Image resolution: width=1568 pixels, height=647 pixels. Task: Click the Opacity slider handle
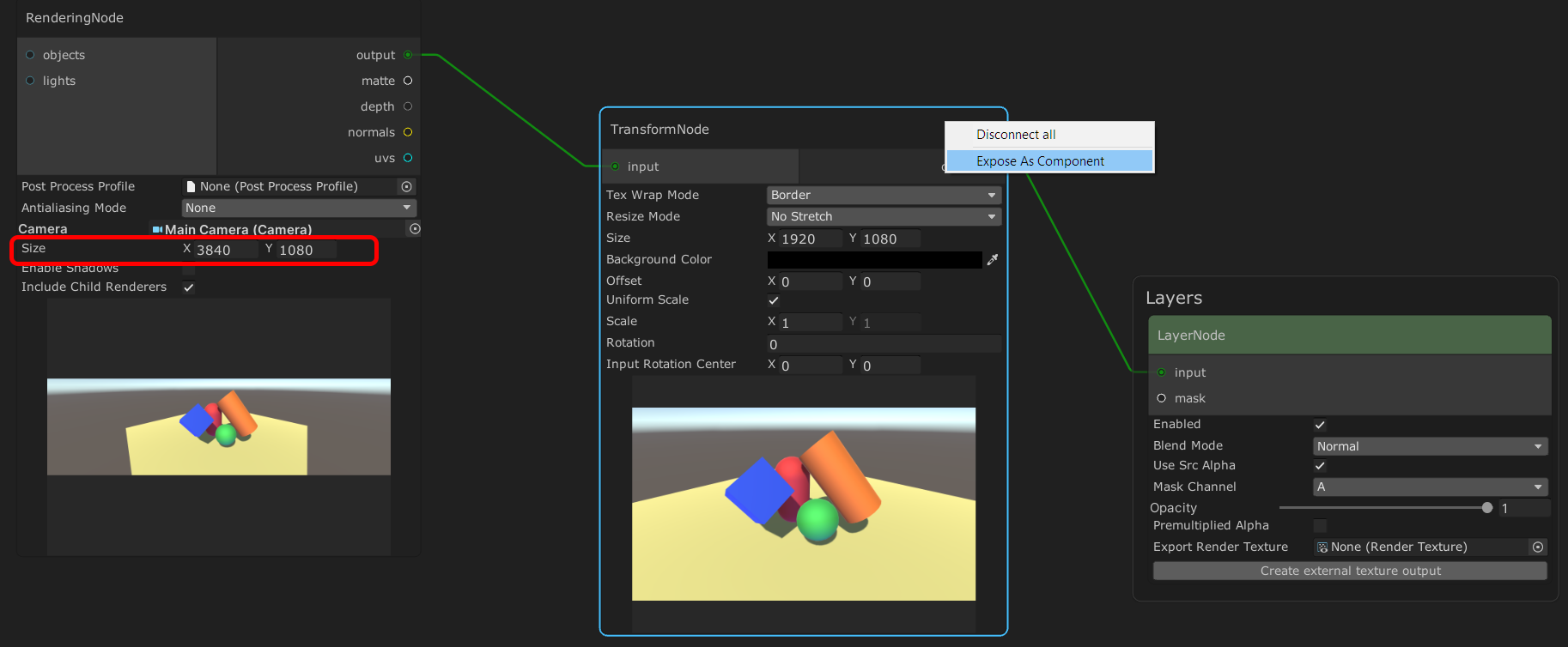click(x=1487, y=508)
